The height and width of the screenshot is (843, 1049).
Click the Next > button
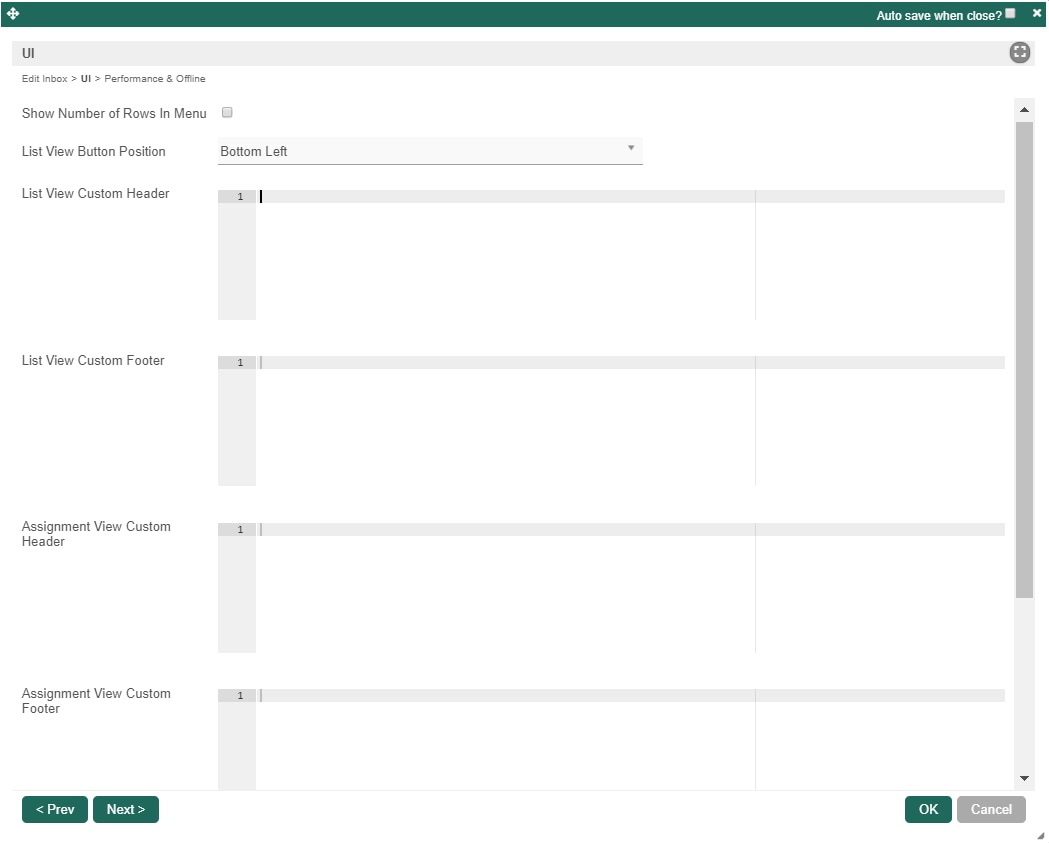coord(126,810)
